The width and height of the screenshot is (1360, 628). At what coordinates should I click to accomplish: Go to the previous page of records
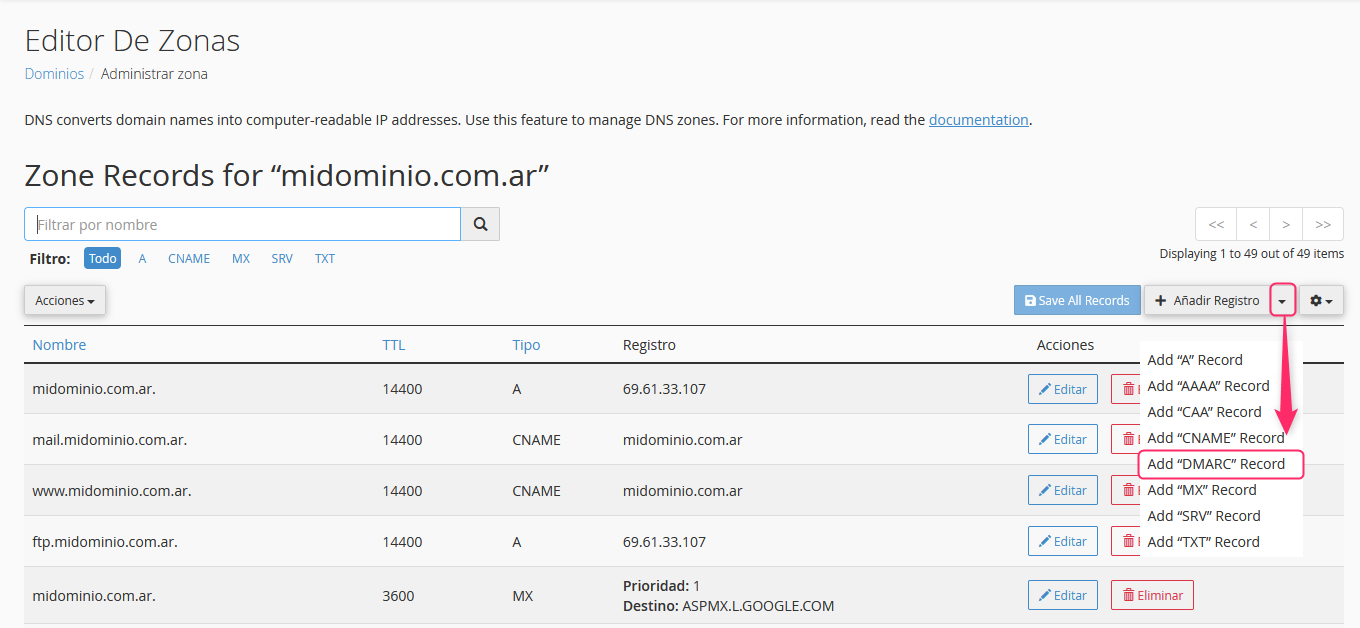click(1253, 224)
